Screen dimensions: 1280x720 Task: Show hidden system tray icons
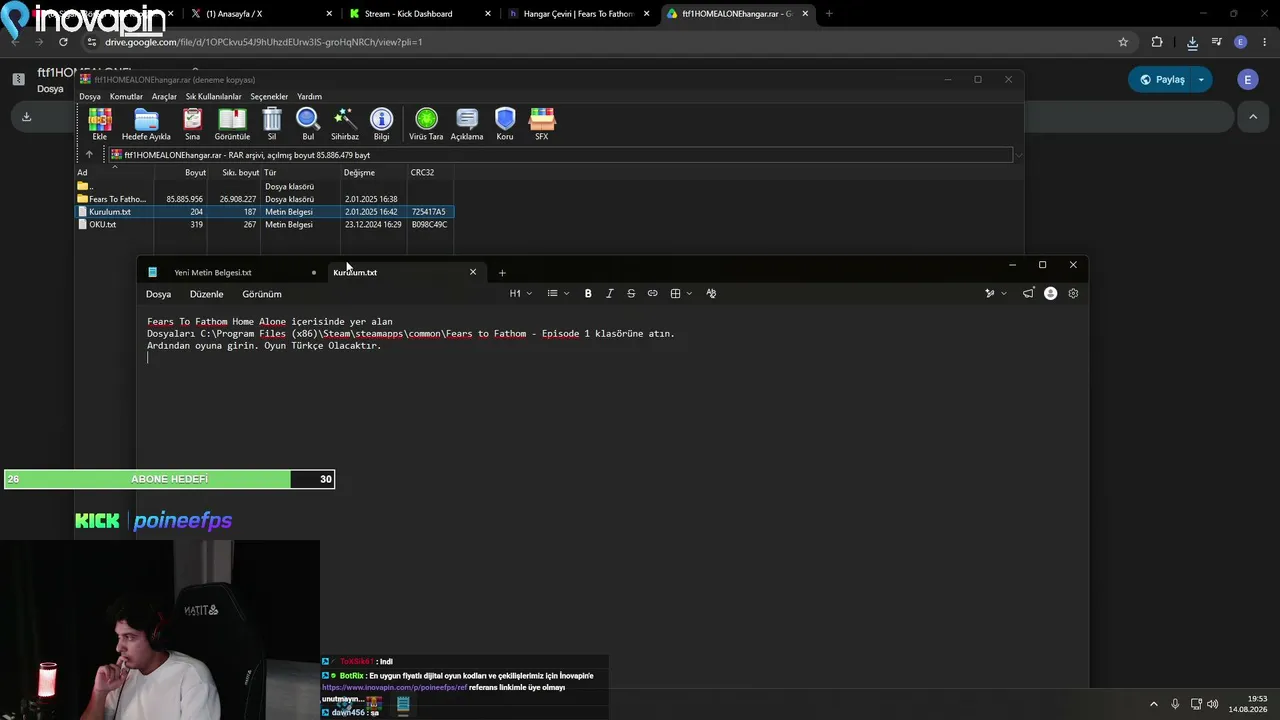coord(1153,704)
